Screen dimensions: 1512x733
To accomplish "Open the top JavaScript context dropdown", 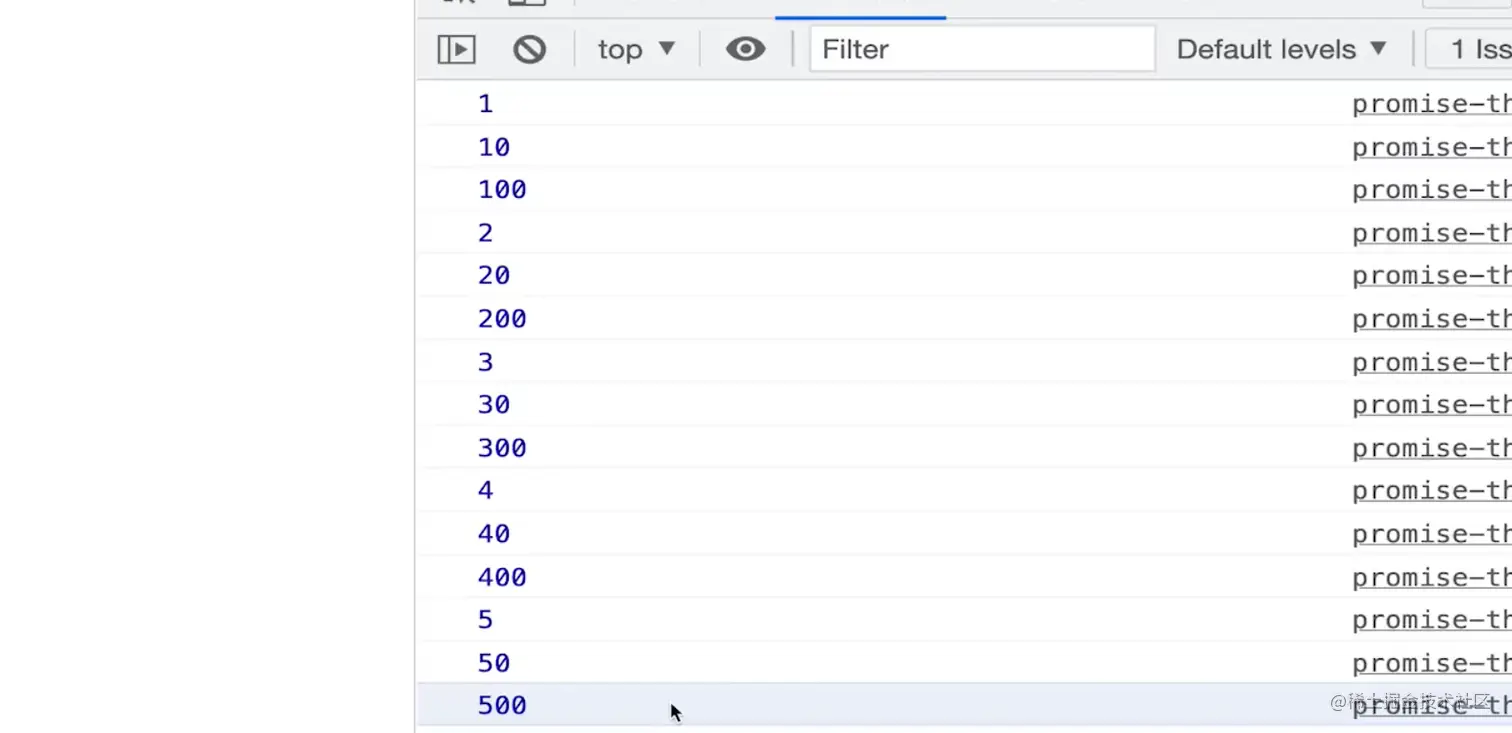I will pos(637,49).
